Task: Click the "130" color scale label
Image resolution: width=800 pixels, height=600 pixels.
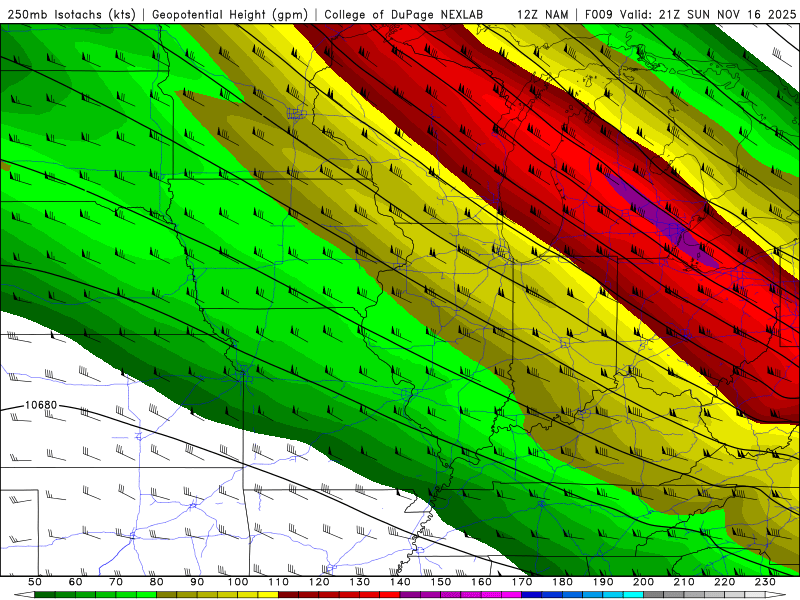Action: pyautogui.click(x=360, y=582)
